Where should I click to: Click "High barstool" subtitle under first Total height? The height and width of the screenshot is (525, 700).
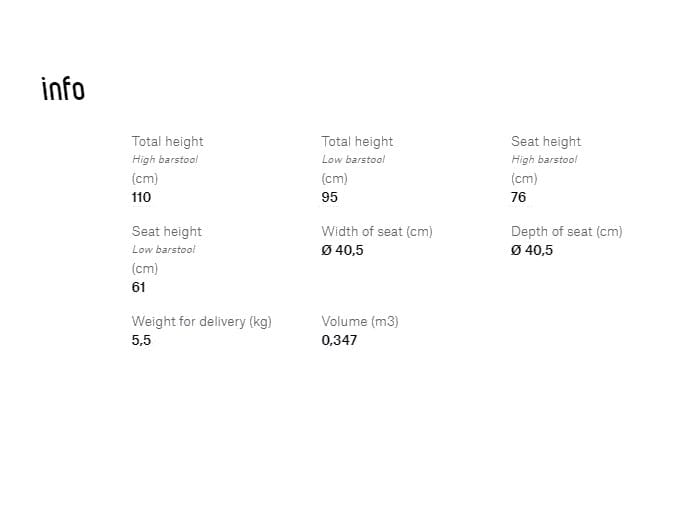point(165,160)
